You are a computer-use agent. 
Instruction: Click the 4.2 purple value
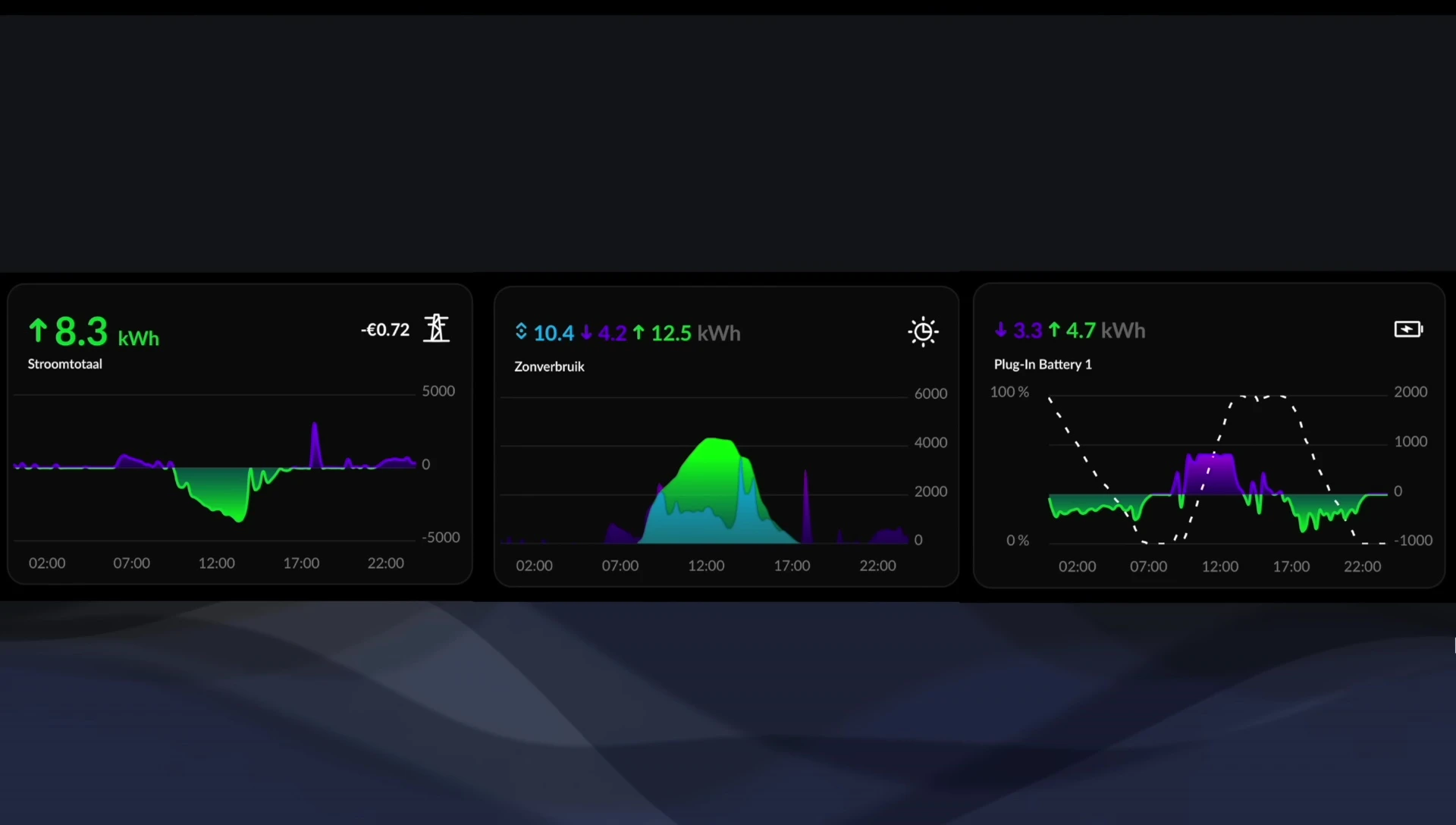click(612, 333)
